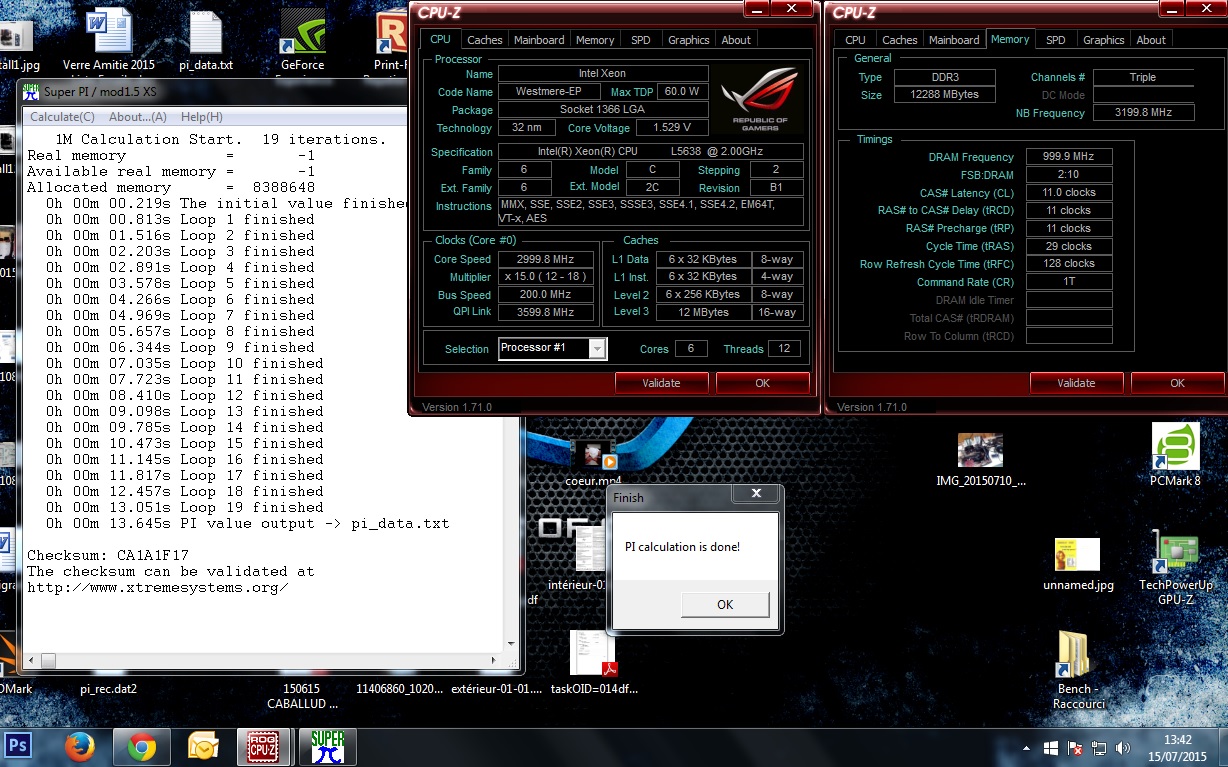Open the IMG_20150710 image file
The image size is (1228, 767).
[980, 460]
